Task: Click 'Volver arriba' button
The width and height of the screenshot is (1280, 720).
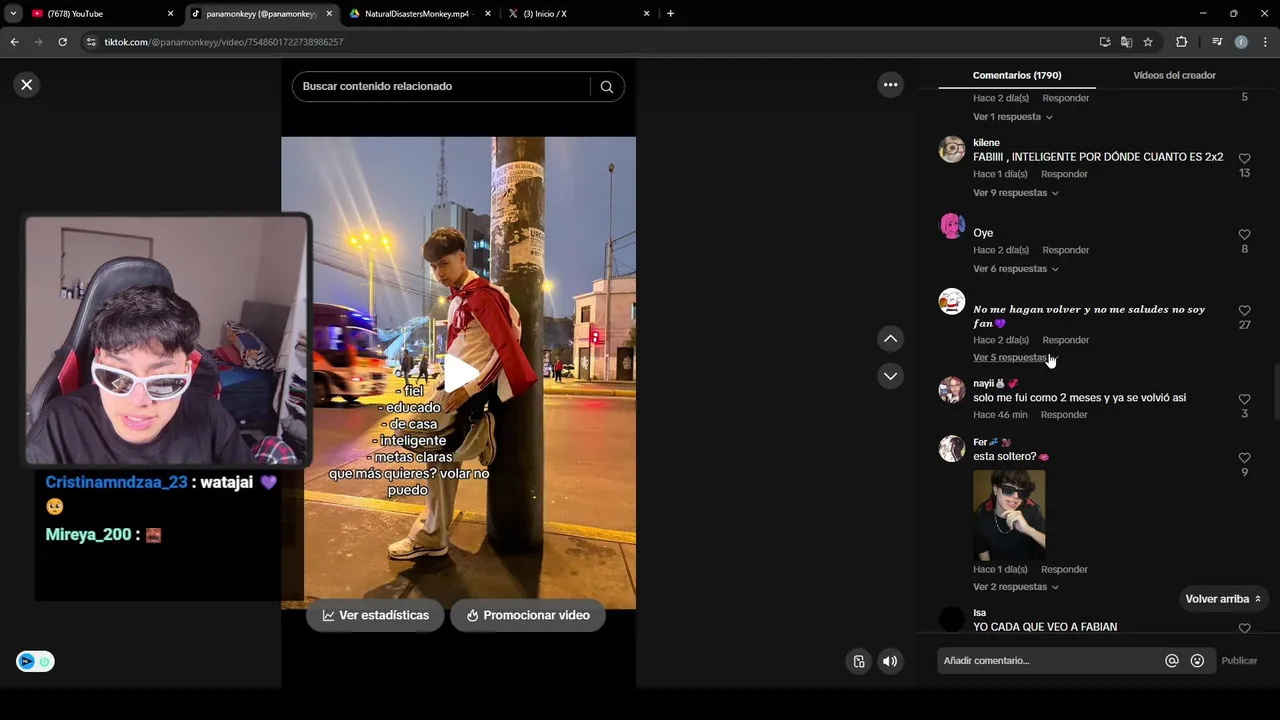Action: coord(1222,599)
